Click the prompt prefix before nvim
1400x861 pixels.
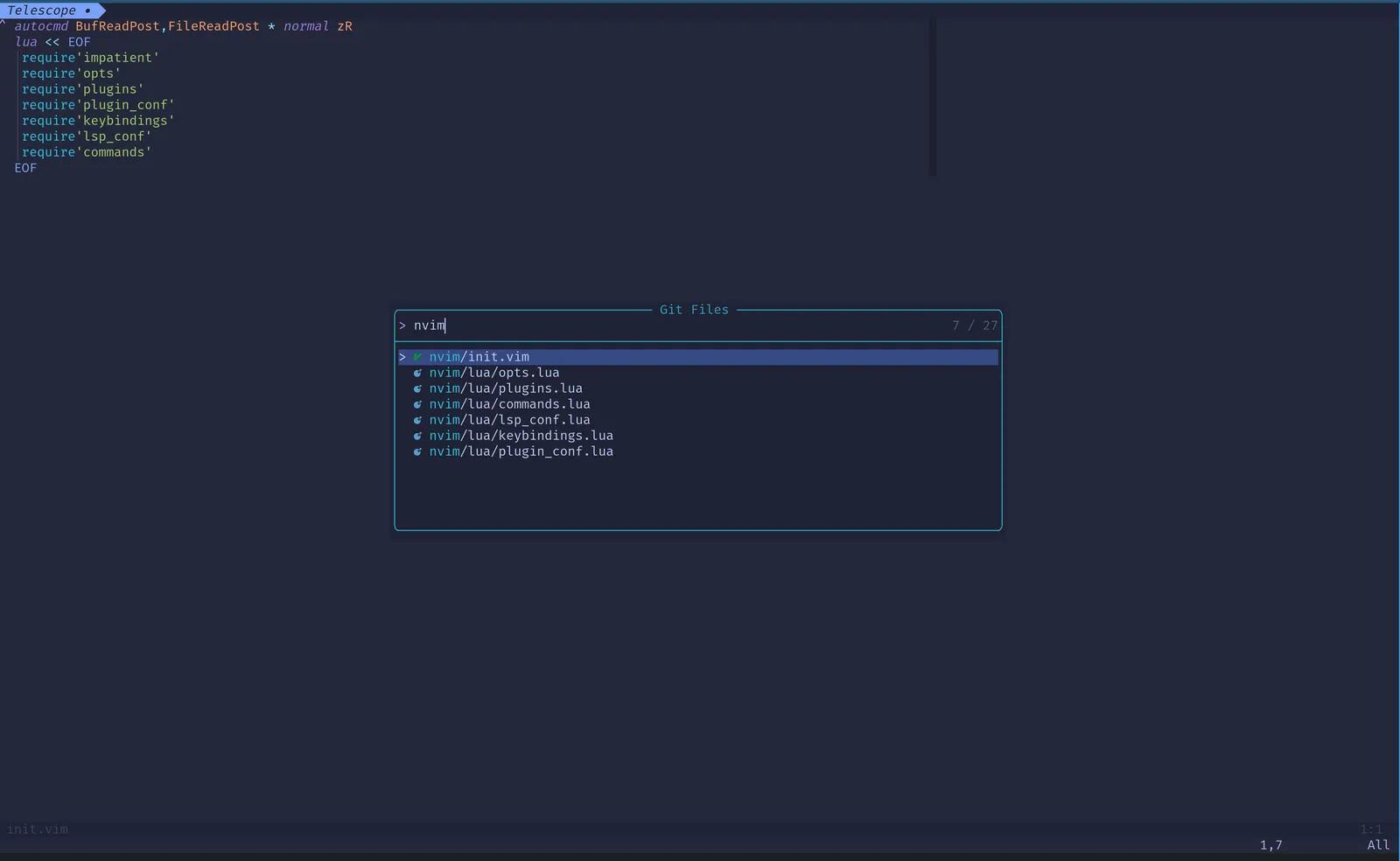pos(402,325)
